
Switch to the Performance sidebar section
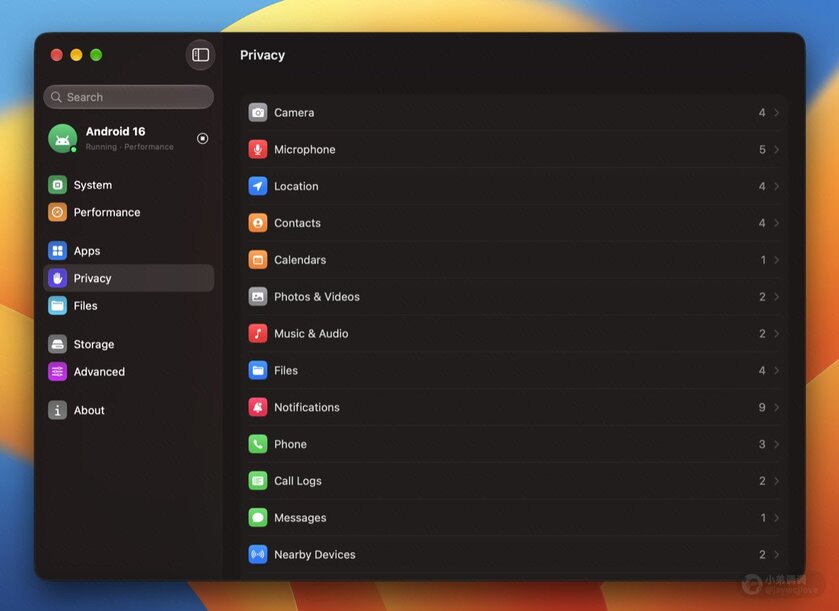pyautogui.click(x=128, y=212)
